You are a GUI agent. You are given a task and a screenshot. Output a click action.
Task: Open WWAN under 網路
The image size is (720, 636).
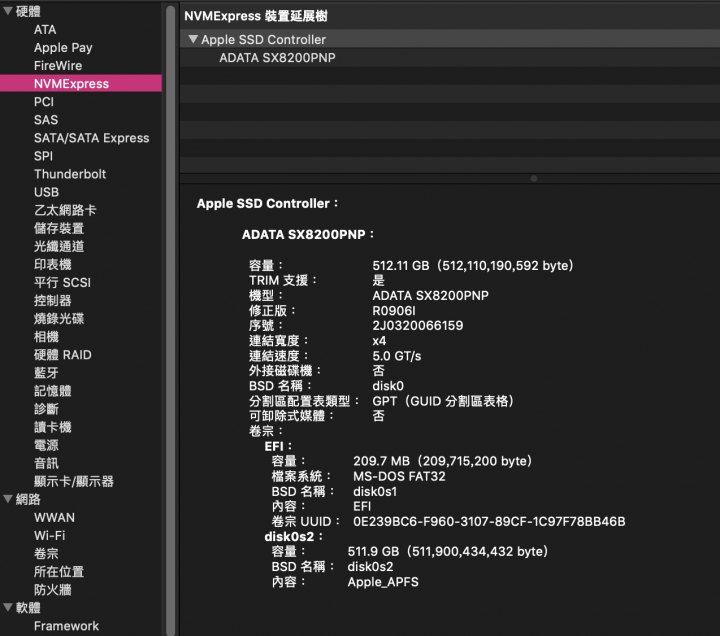pyautogui.click(x=54, y=518)
